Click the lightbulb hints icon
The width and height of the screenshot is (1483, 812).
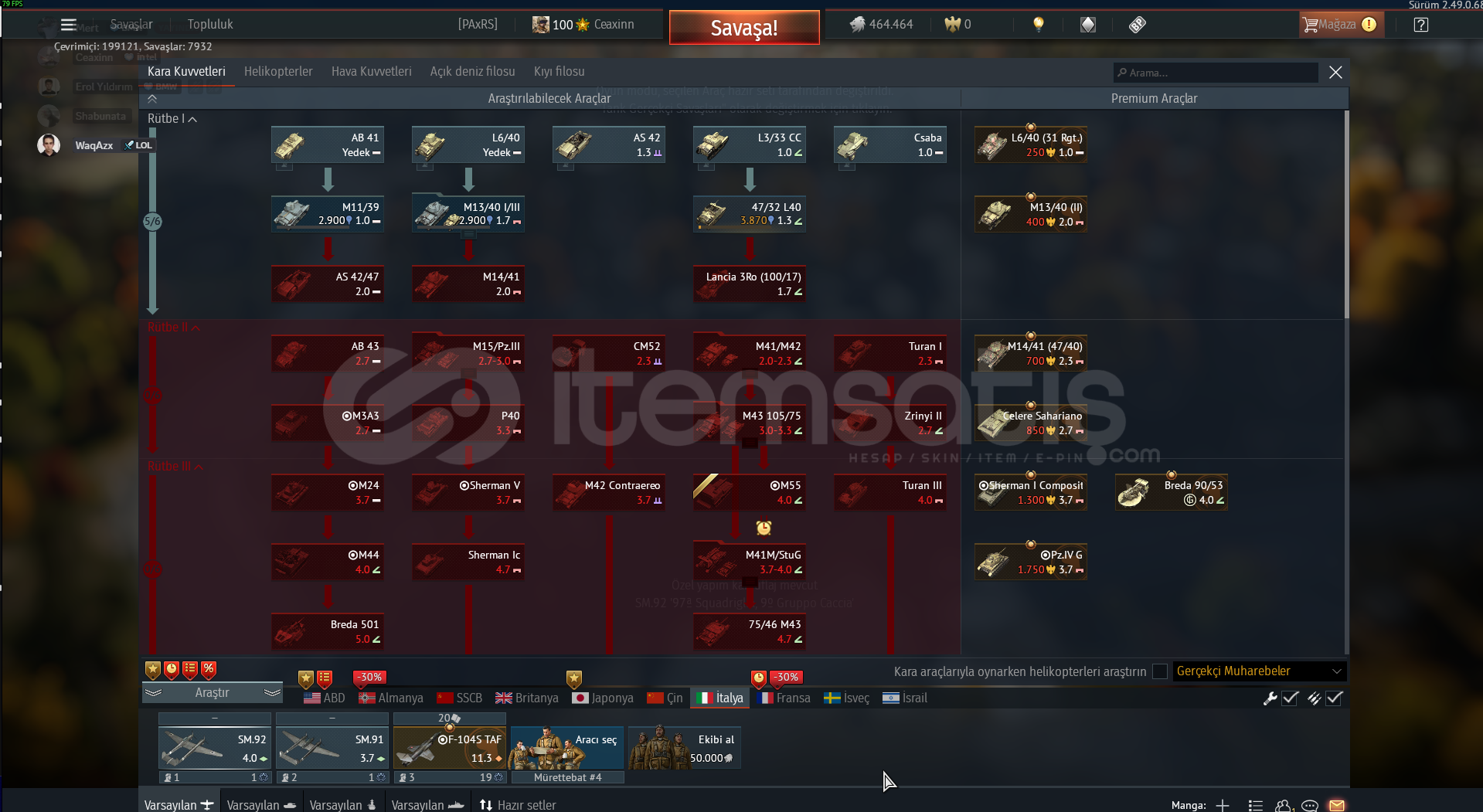(1039, 25)
